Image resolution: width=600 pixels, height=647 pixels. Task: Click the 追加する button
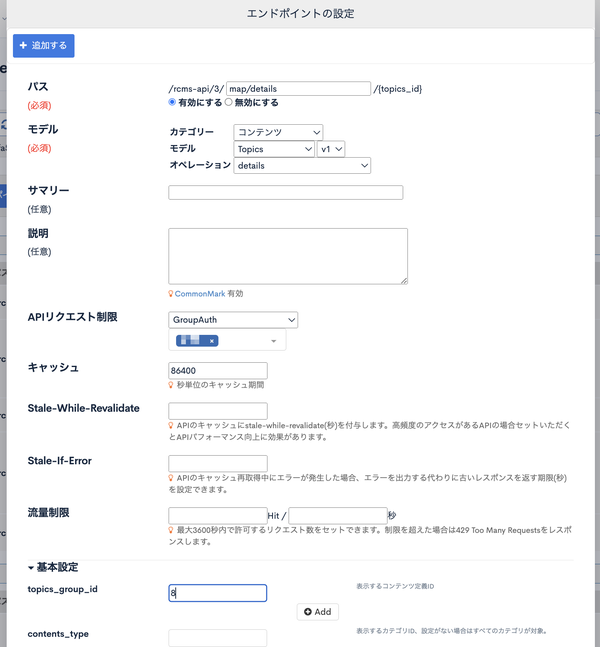tap(44, 45)
